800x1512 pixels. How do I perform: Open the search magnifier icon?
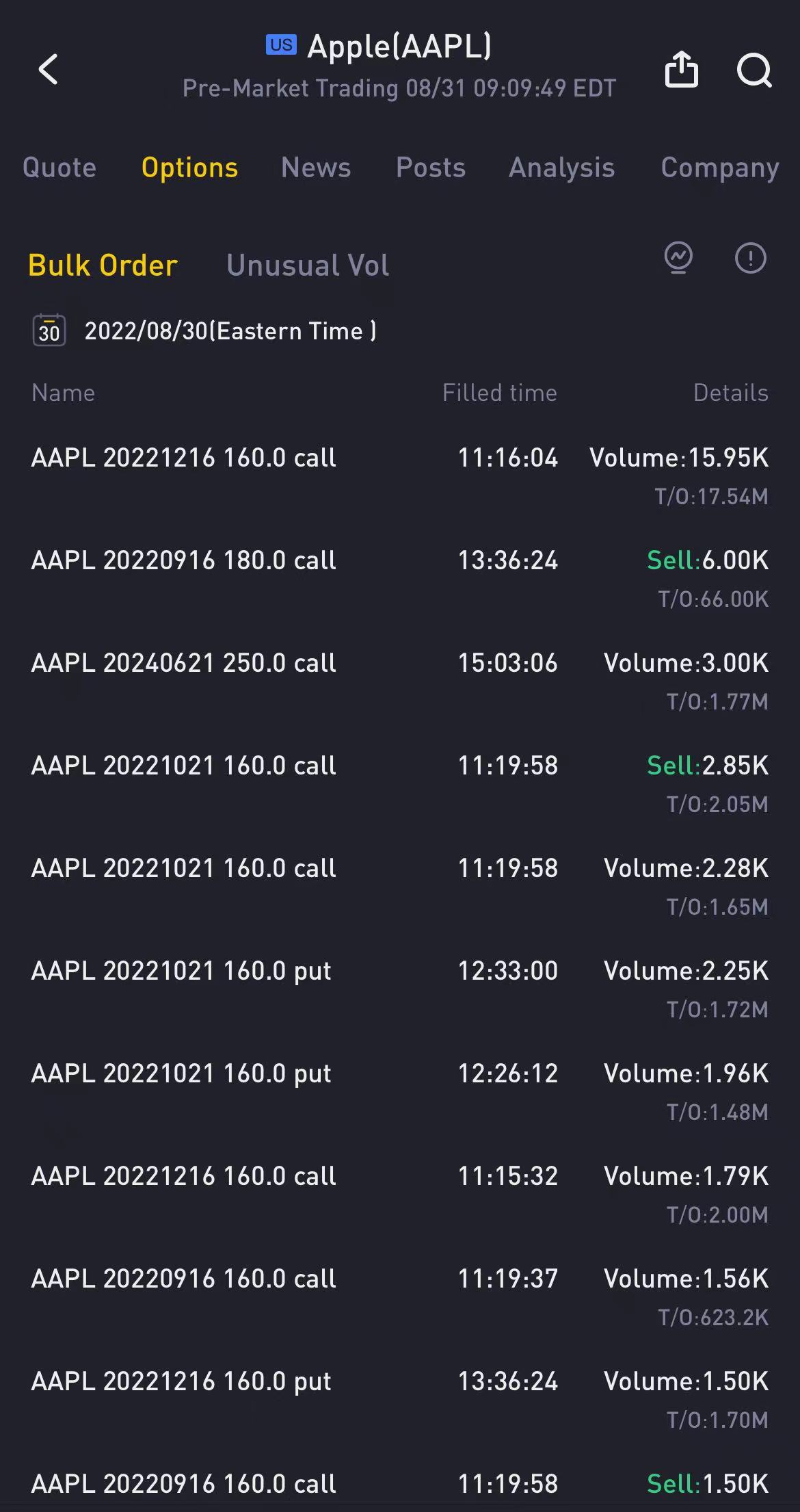pyautogui.click(x=754, y=70)
